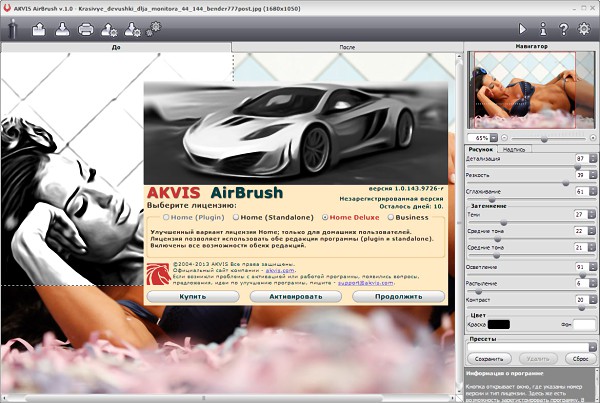
Task: Switch to the До (Before) tab
Action: (116, 47)
